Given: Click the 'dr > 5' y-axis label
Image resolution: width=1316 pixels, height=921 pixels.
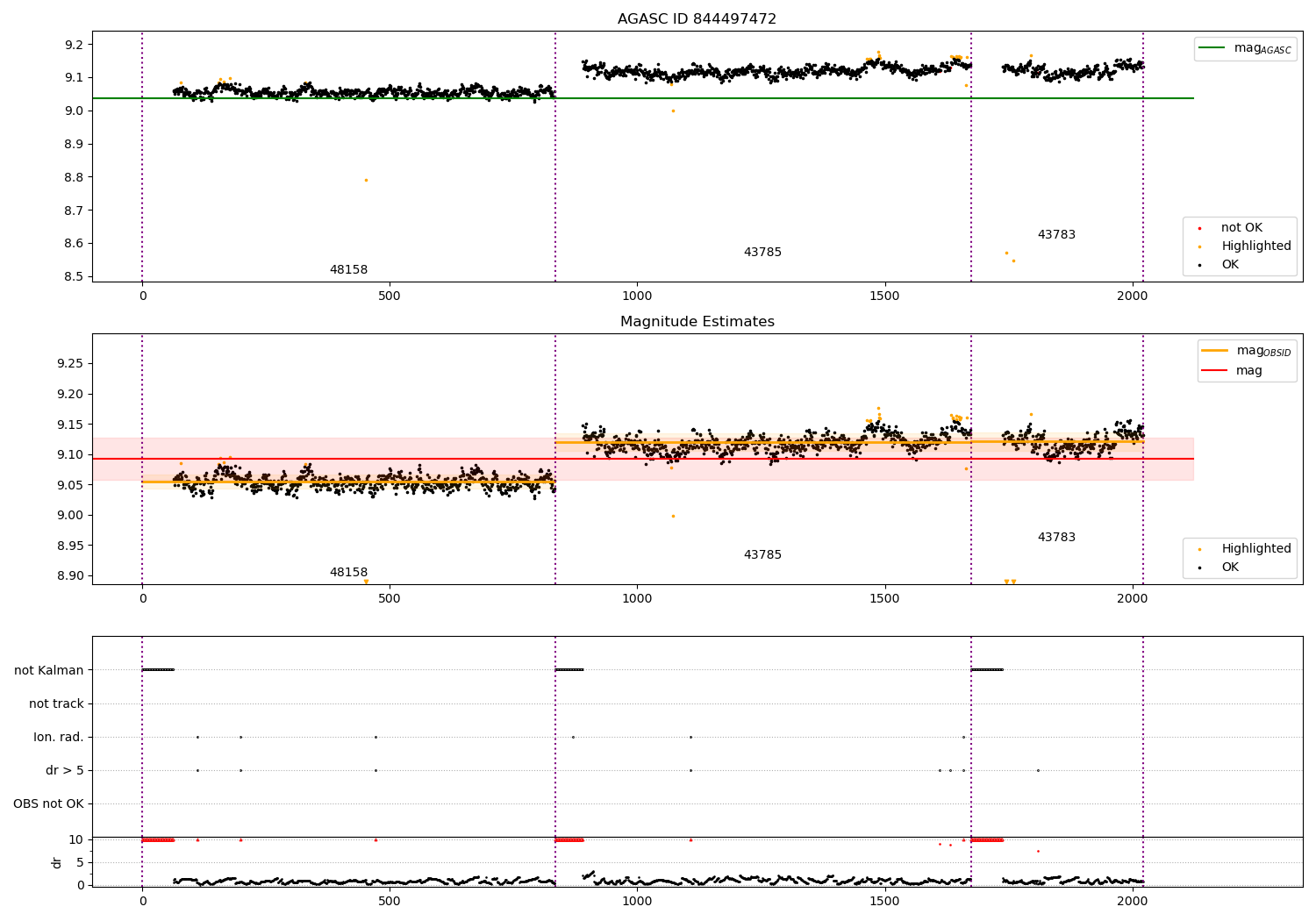Looking at the screenshot, I should point(65,771).
